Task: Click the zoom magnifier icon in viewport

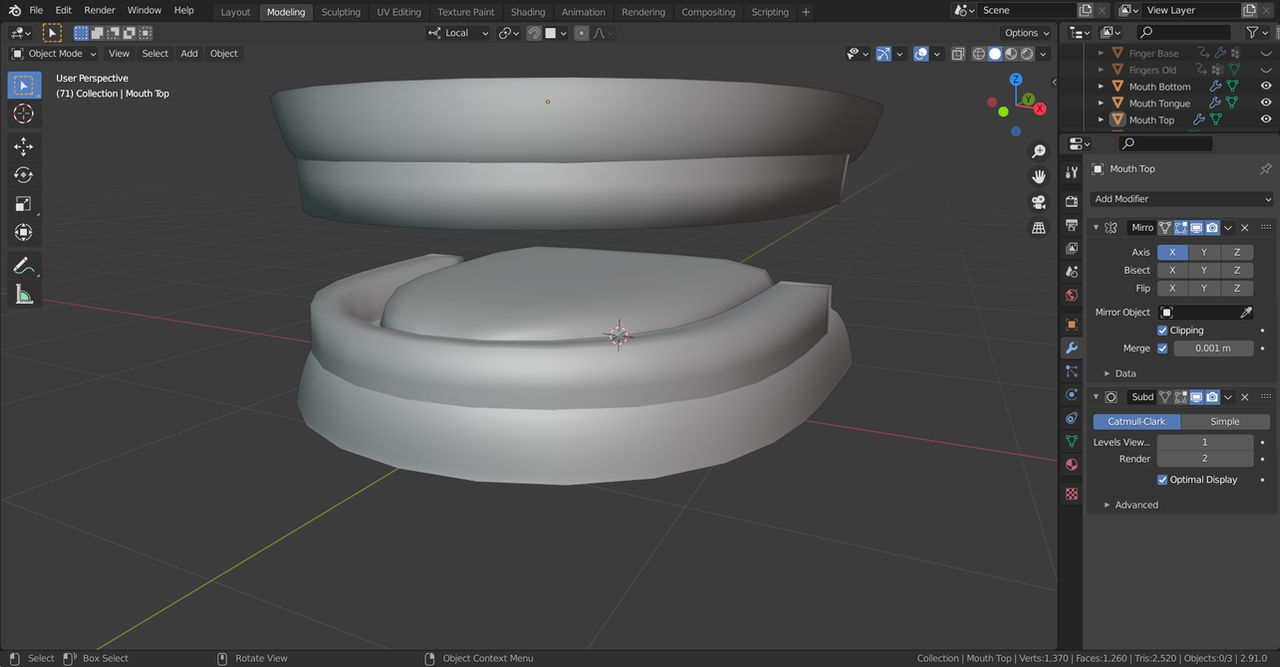Action: point(1039,151)
